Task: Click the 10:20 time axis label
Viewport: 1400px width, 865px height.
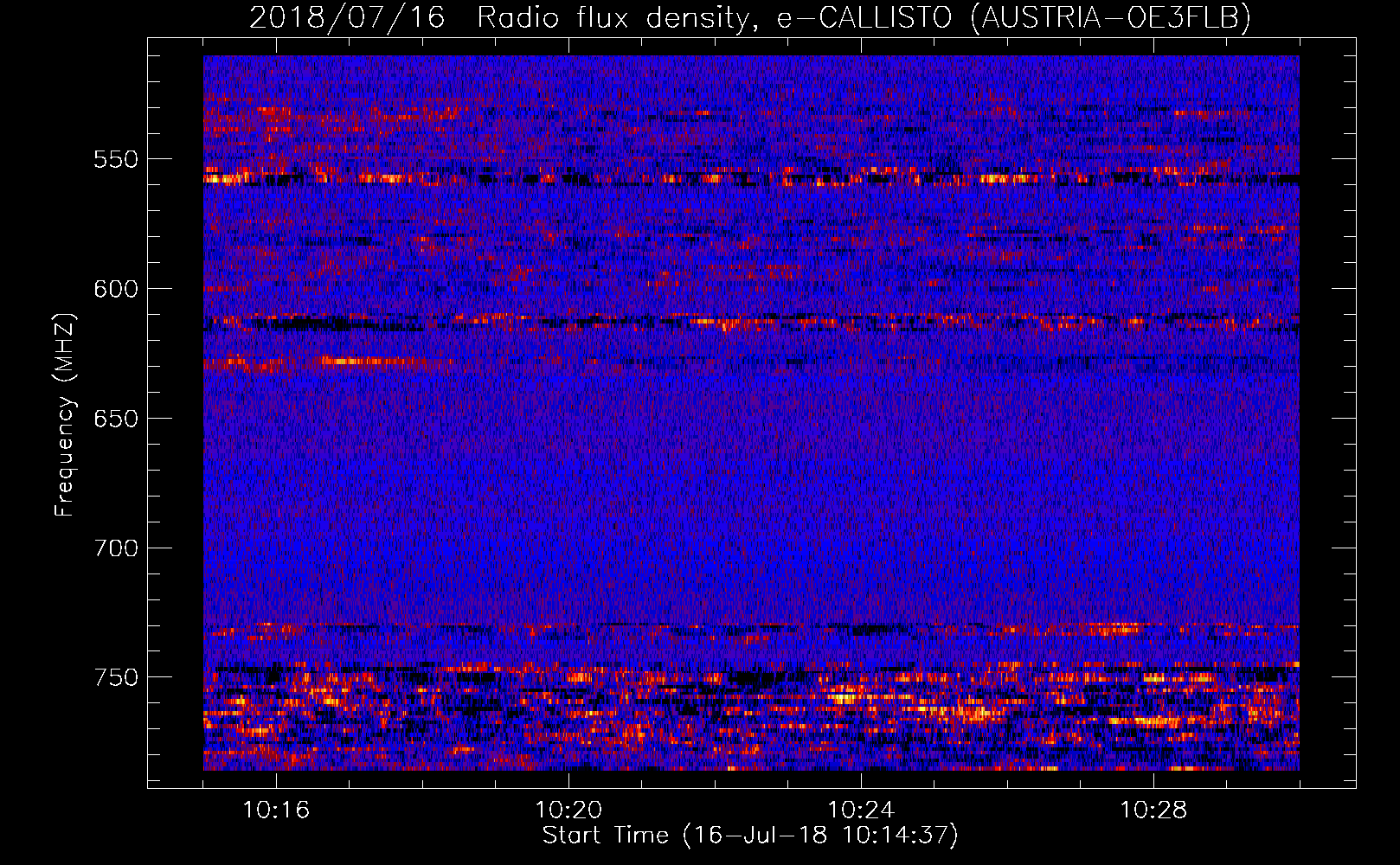Action: pos(568,810)
